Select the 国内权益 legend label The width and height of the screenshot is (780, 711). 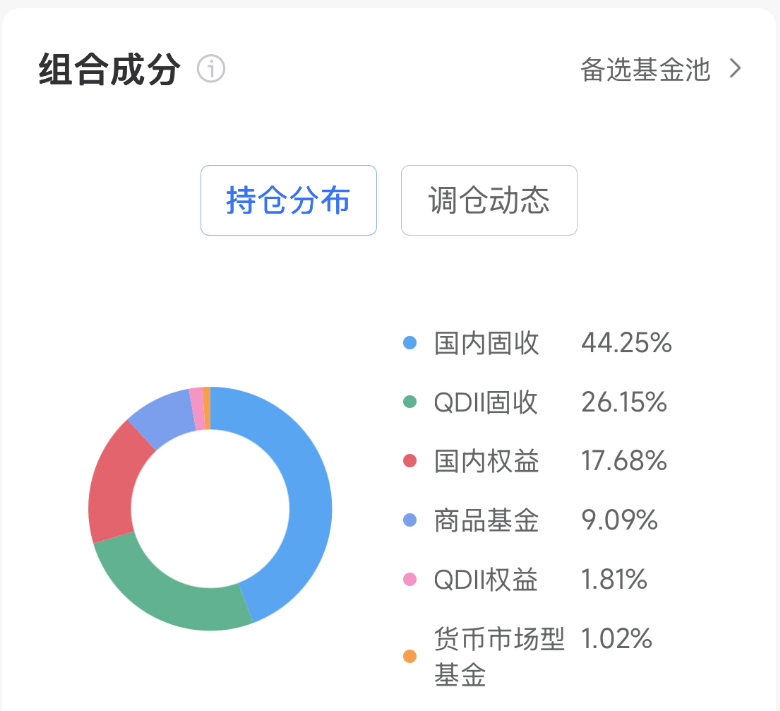(487, 461)
